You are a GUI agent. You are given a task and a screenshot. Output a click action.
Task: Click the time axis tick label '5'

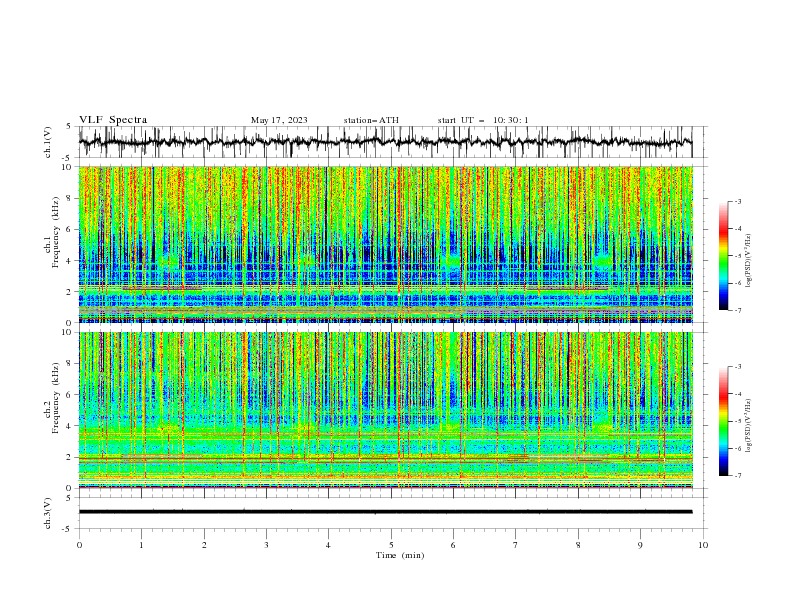click(391, 545)
